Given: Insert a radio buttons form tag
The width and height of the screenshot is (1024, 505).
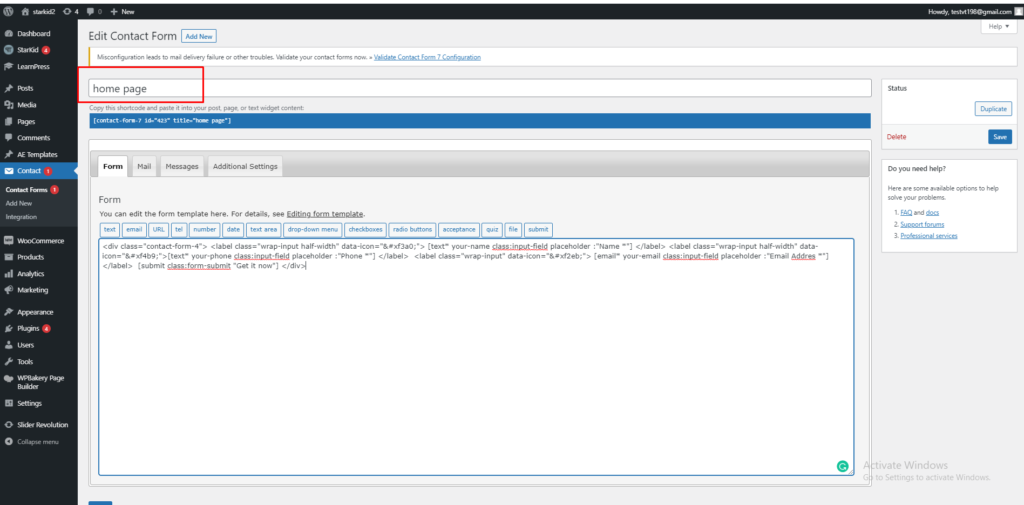Looking at the screenshot, I should point(411,229).
